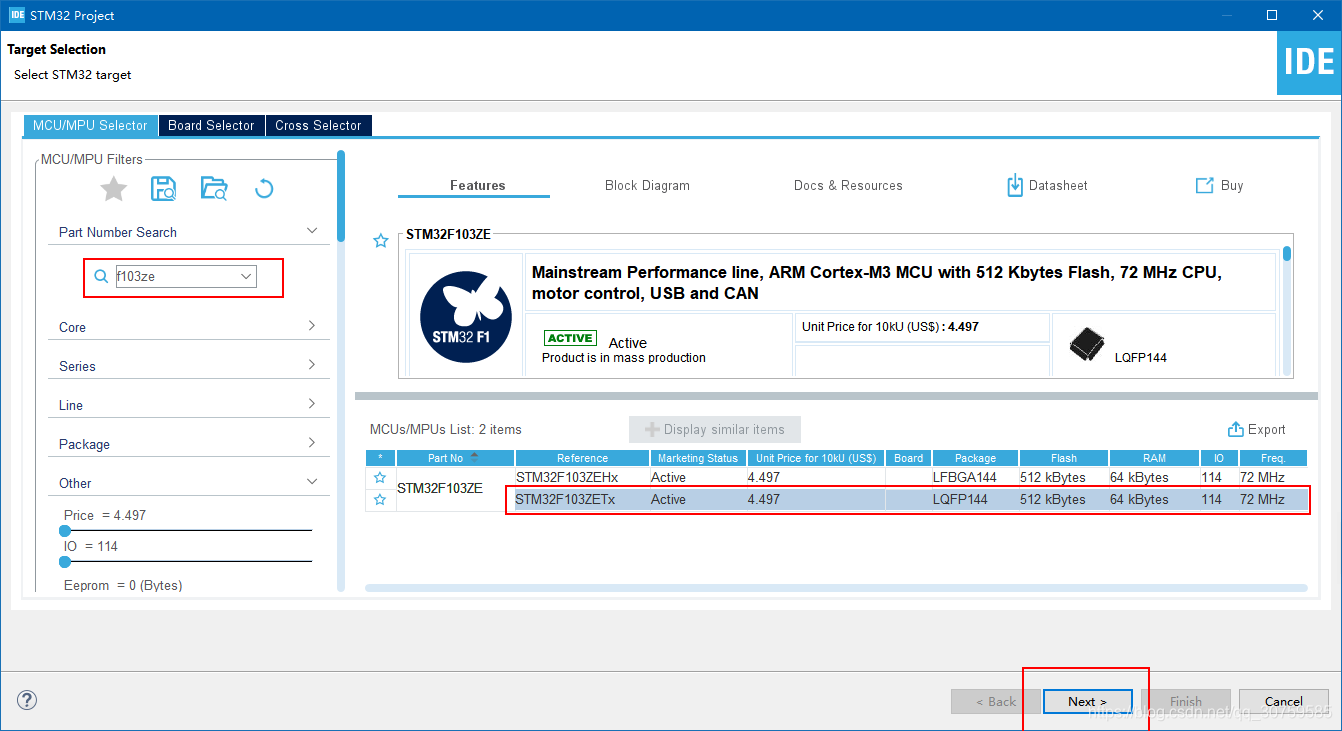Click the Back button
Screen dimensions: 1342x731
(994, 702)
